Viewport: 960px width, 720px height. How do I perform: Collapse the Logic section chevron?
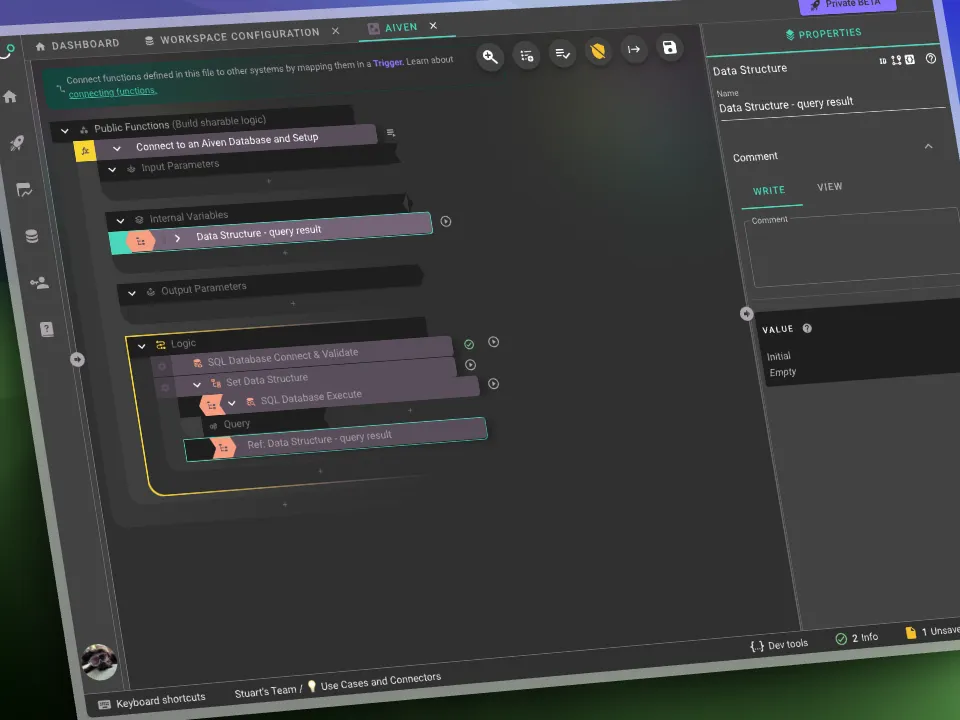pyautogui.click(x=142, y=346)
